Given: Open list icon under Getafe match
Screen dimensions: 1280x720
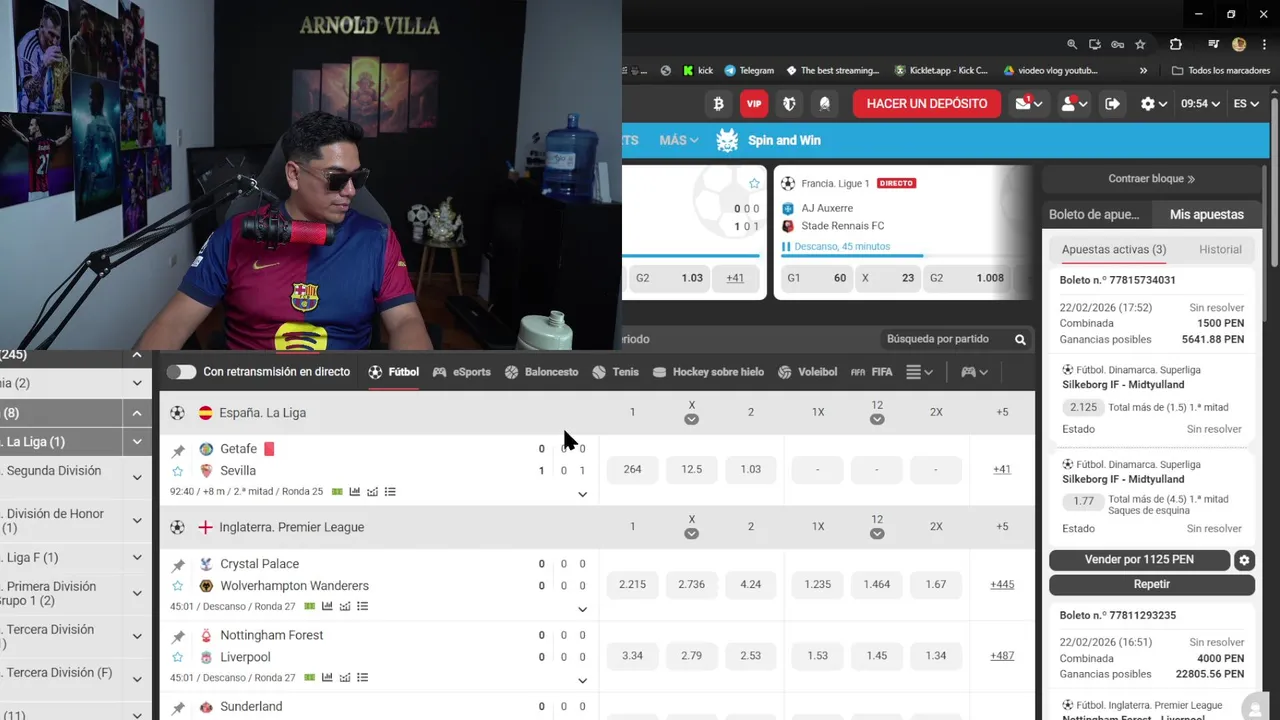Looking at the screenshot, I should click(390, 492).
